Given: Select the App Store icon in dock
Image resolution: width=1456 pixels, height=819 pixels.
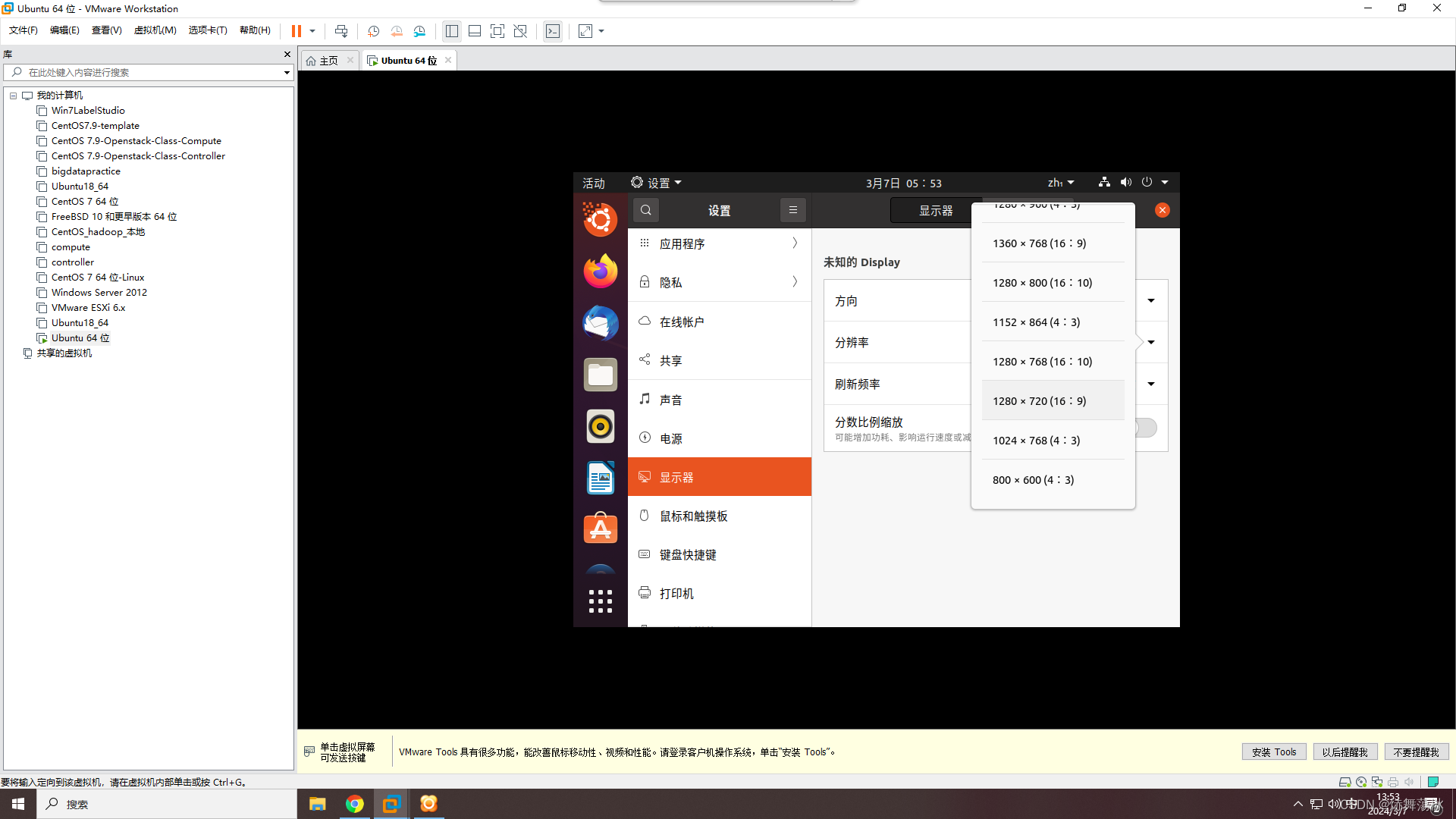Looking at the screenshot, I should tap(599, 528).
